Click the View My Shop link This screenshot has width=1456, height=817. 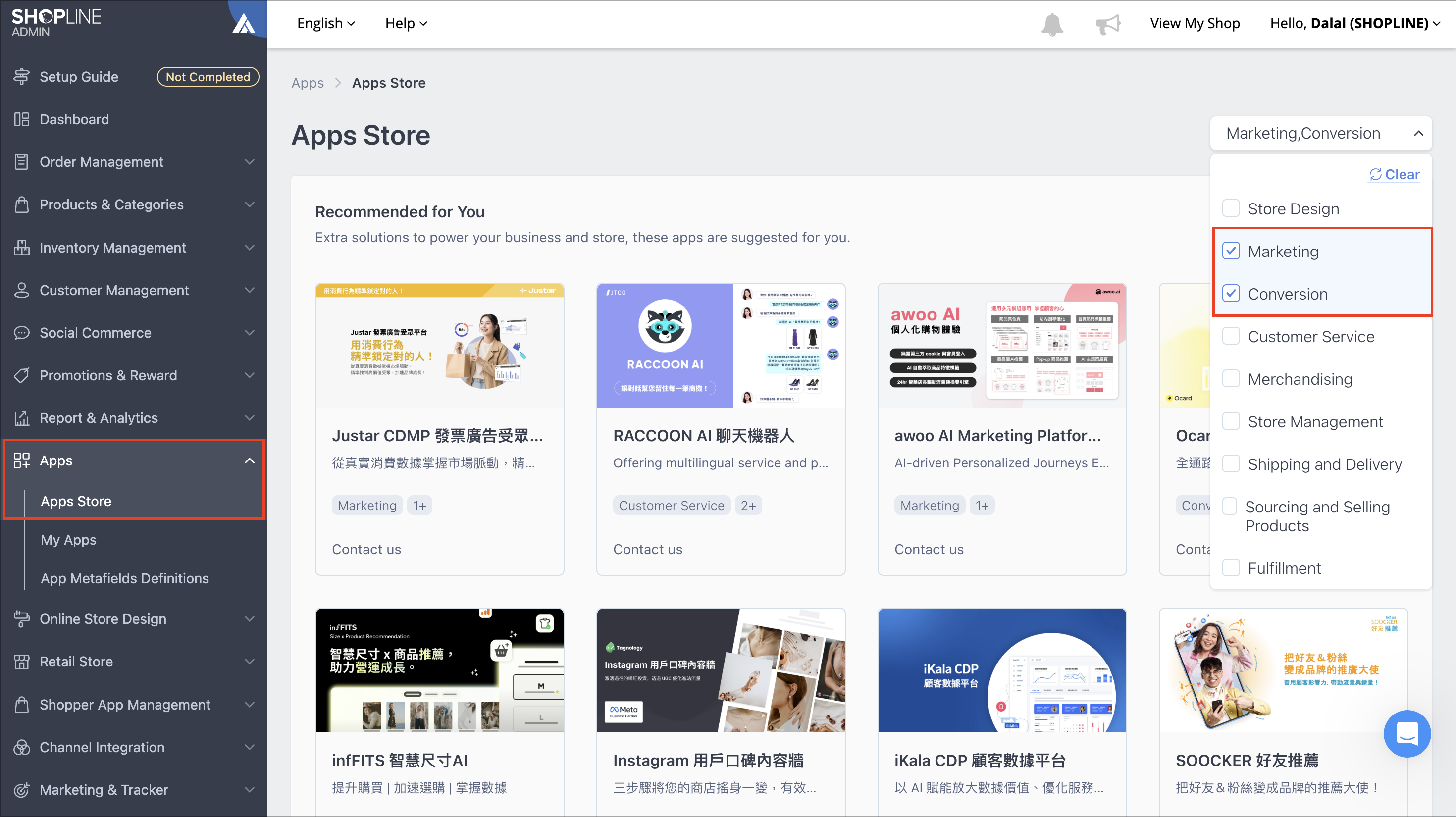(x=1195, y=23)
